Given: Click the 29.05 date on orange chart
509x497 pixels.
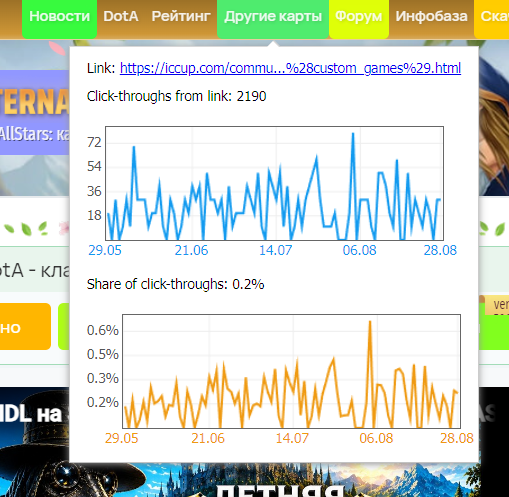Looking at the screenshot, I should (122, 438).
